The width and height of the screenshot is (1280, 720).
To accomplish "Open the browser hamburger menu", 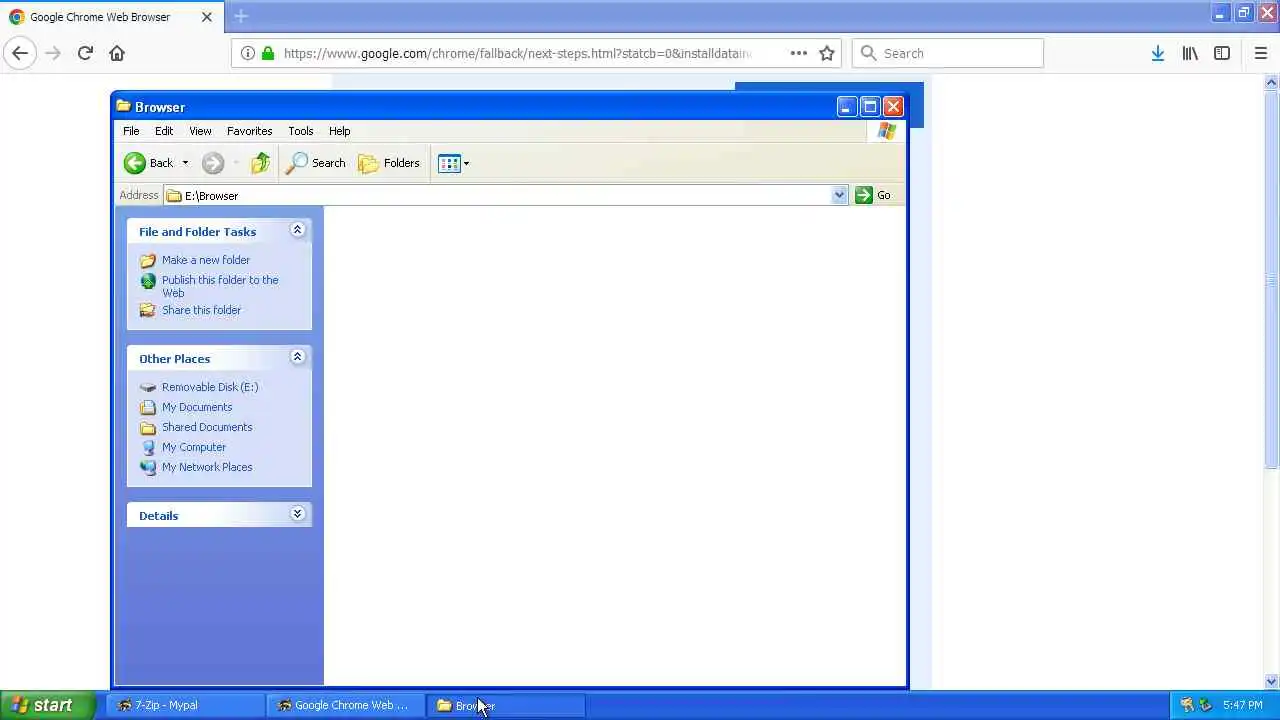I will 1261,53.
